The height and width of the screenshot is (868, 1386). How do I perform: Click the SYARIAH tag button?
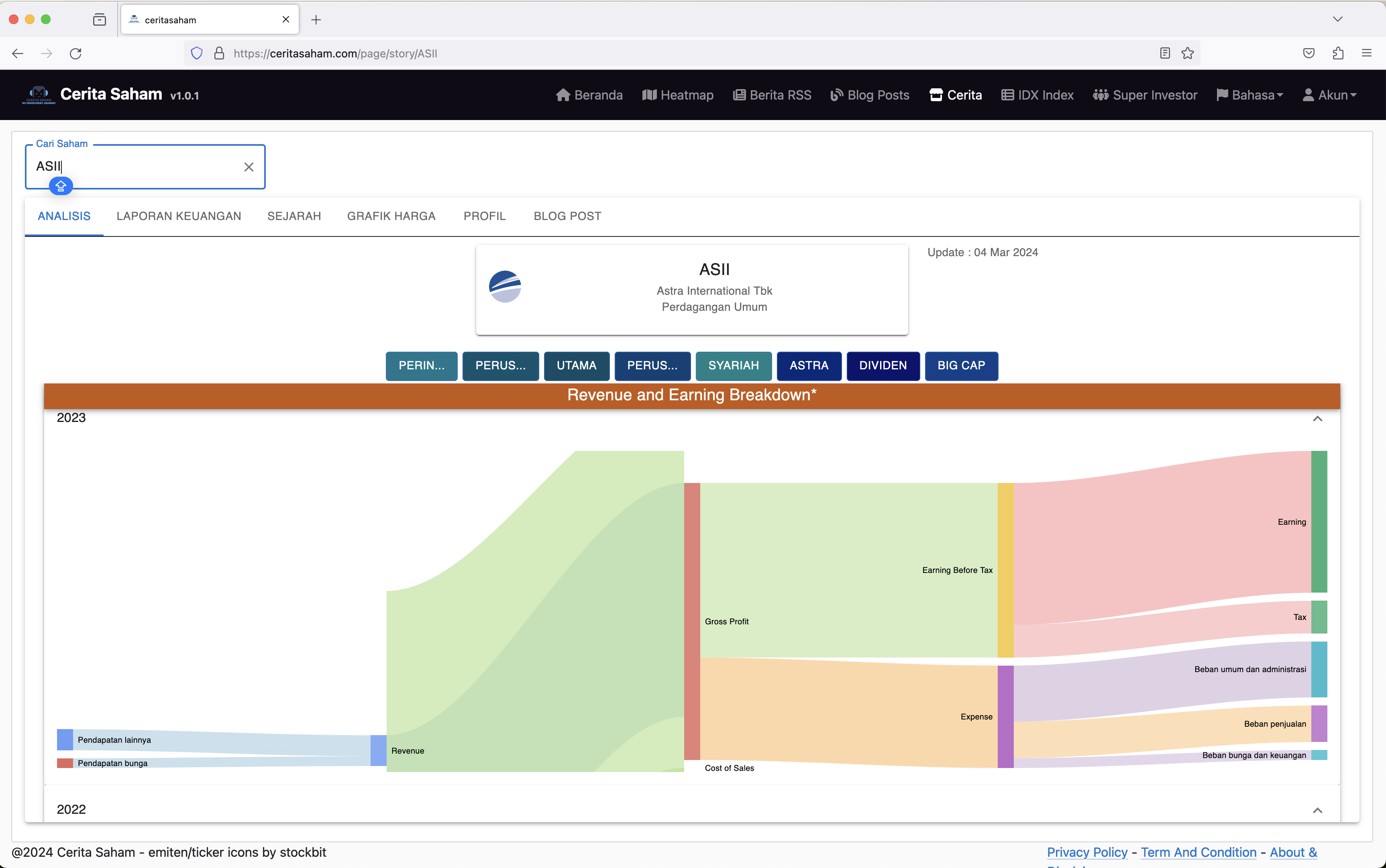(733, 366)
